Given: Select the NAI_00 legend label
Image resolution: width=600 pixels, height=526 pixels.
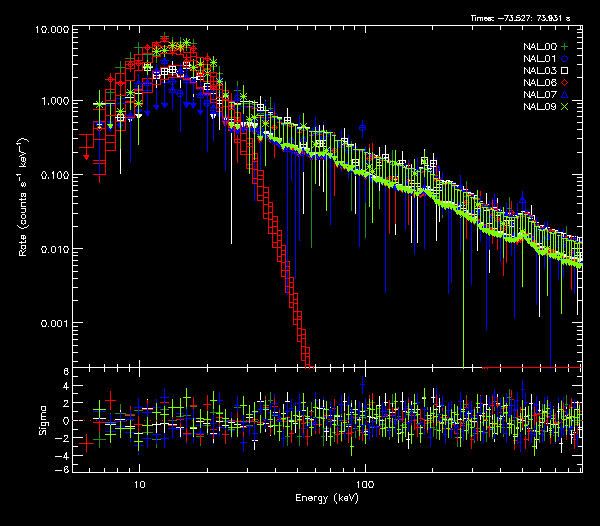Looking at the screenshot, I should coord(538,48).
